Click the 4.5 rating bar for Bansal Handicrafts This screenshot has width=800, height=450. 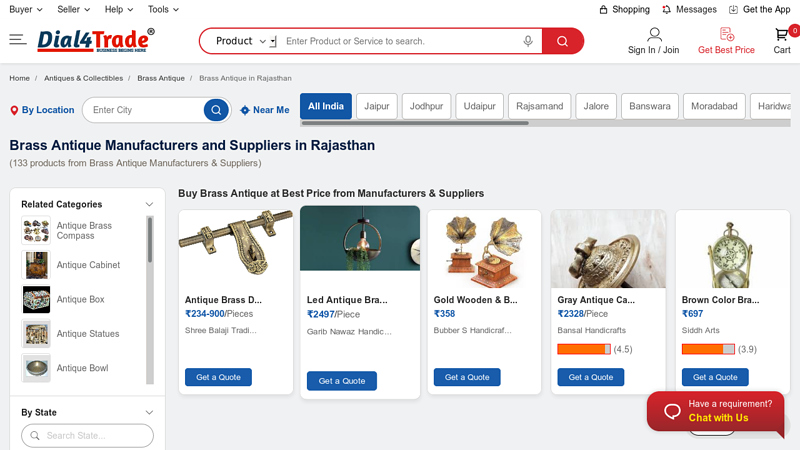[x=584, y=349]
